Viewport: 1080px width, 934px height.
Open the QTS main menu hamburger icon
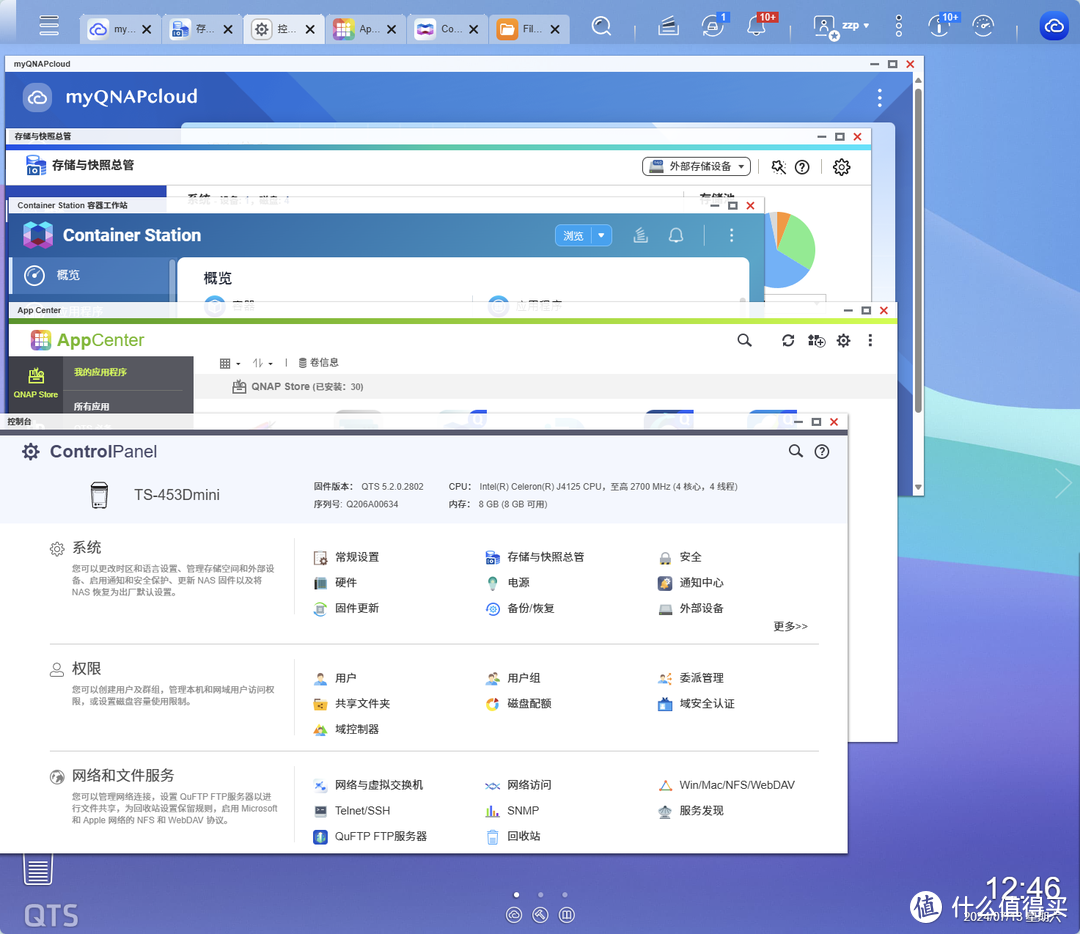49,27
